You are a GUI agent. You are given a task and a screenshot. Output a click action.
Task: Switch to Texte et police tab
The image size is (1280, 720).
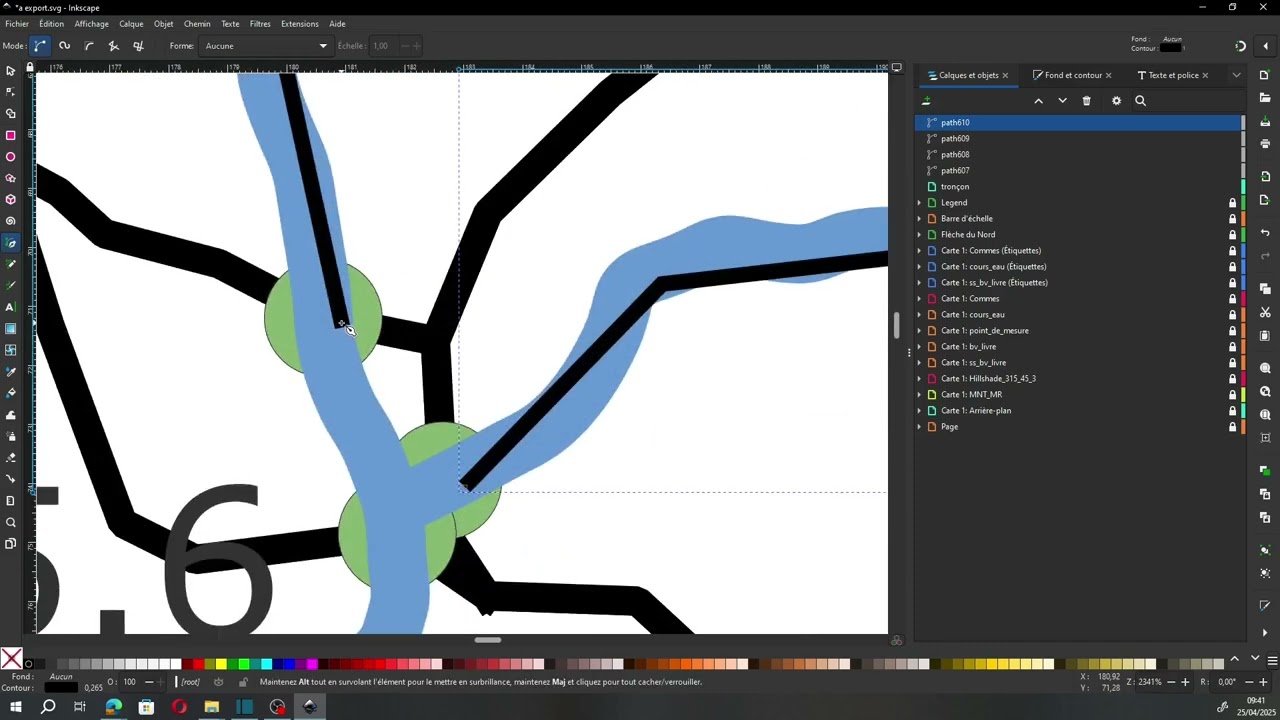(1172, 75)
